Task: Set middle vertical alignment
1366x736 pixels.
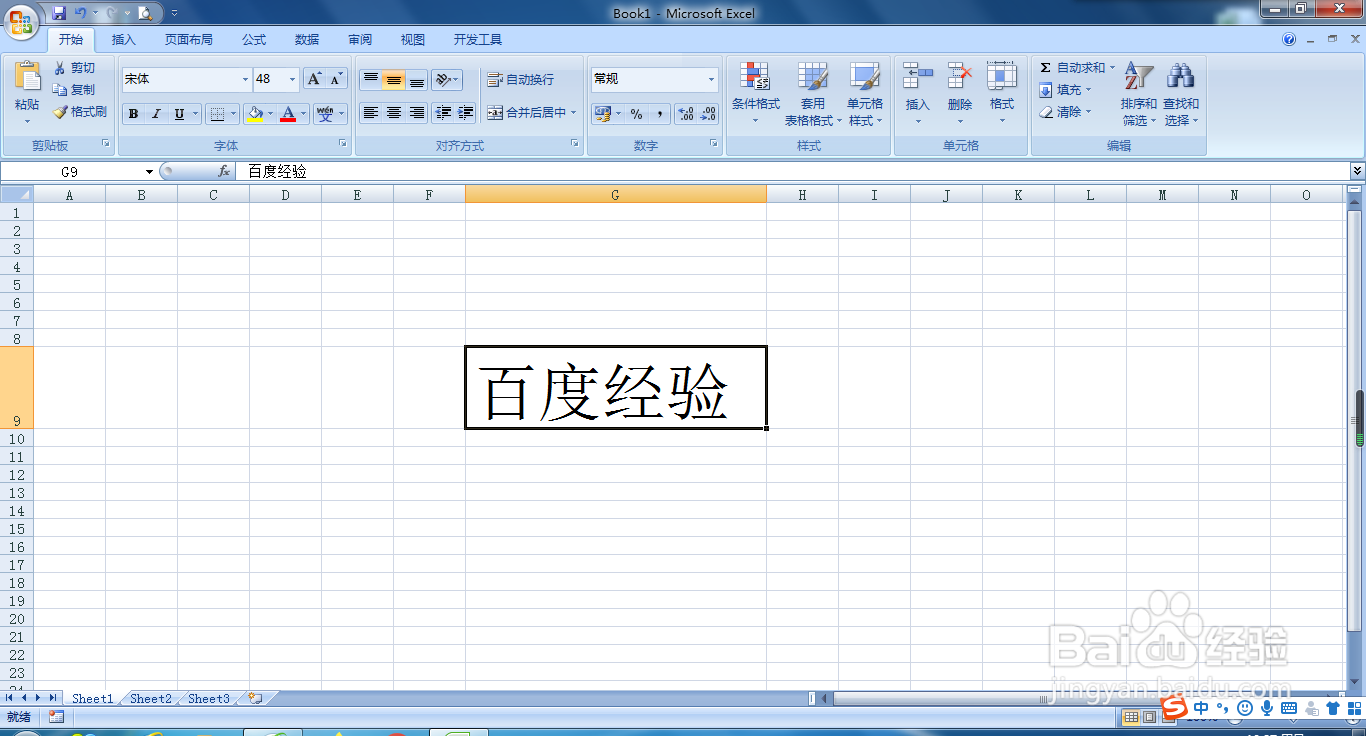Action: 394,79
